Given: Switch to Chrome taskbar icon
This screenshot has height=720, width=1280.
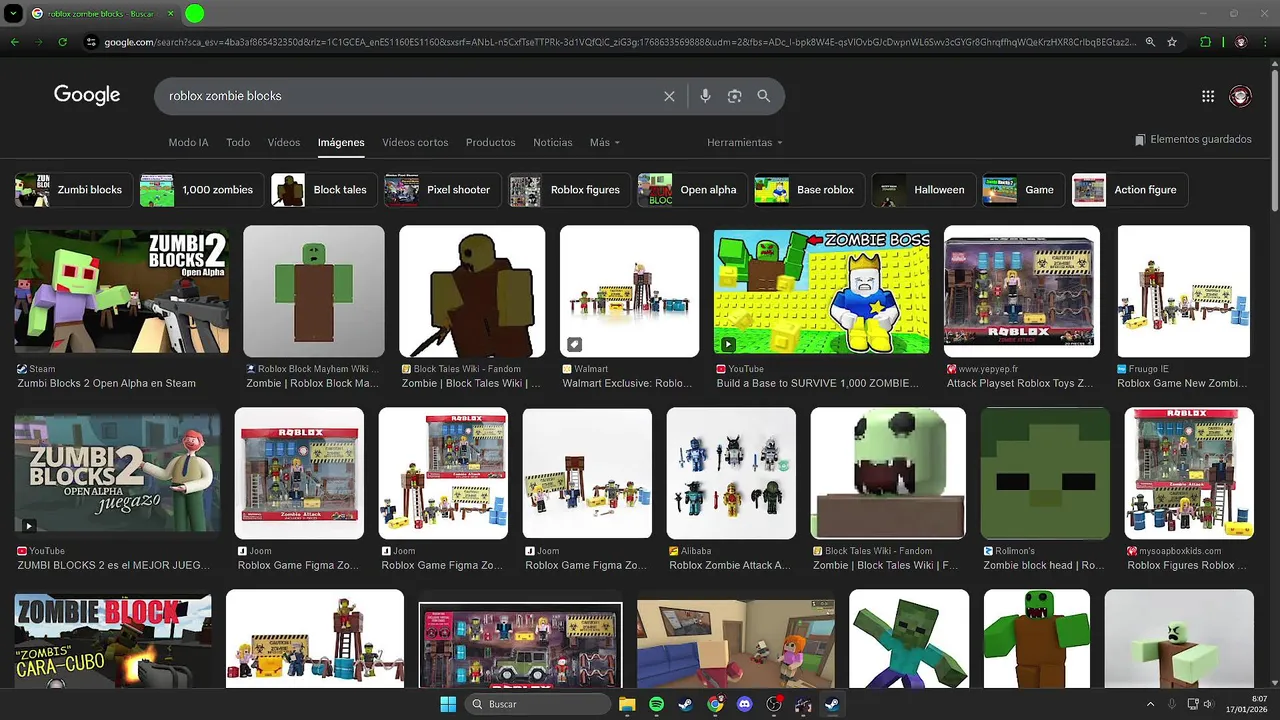Looking at the screenshot, I should (715, 704).
